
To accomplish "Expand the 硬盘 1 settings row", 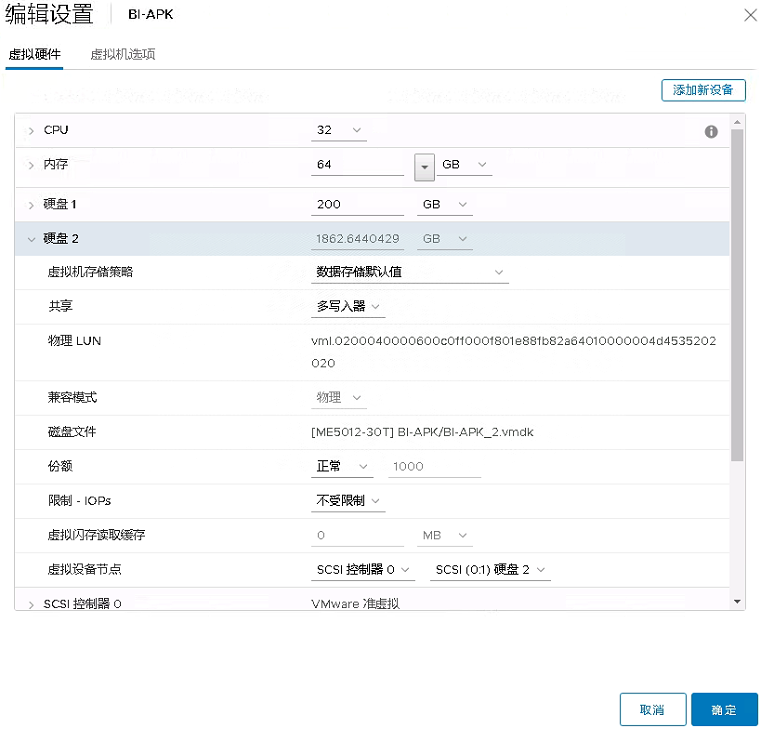I will [32, 205].
